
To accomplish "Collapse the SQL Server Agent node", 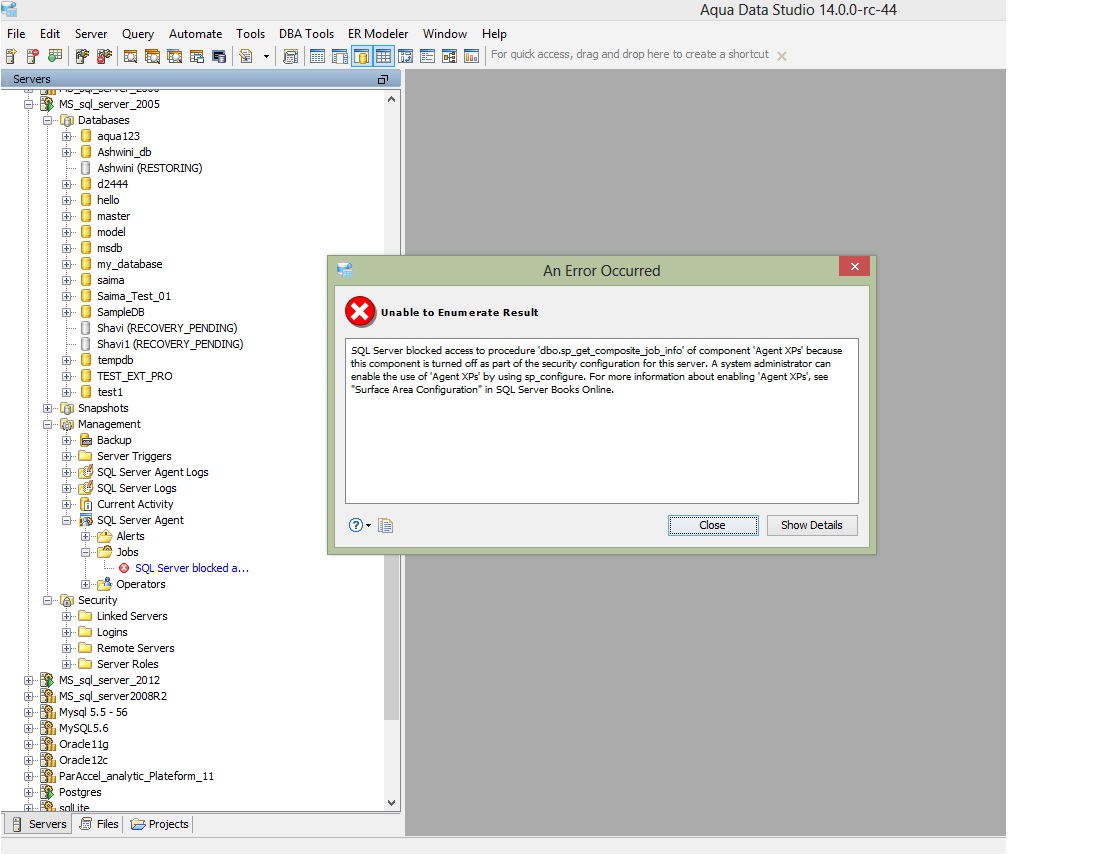I will 66,521.
